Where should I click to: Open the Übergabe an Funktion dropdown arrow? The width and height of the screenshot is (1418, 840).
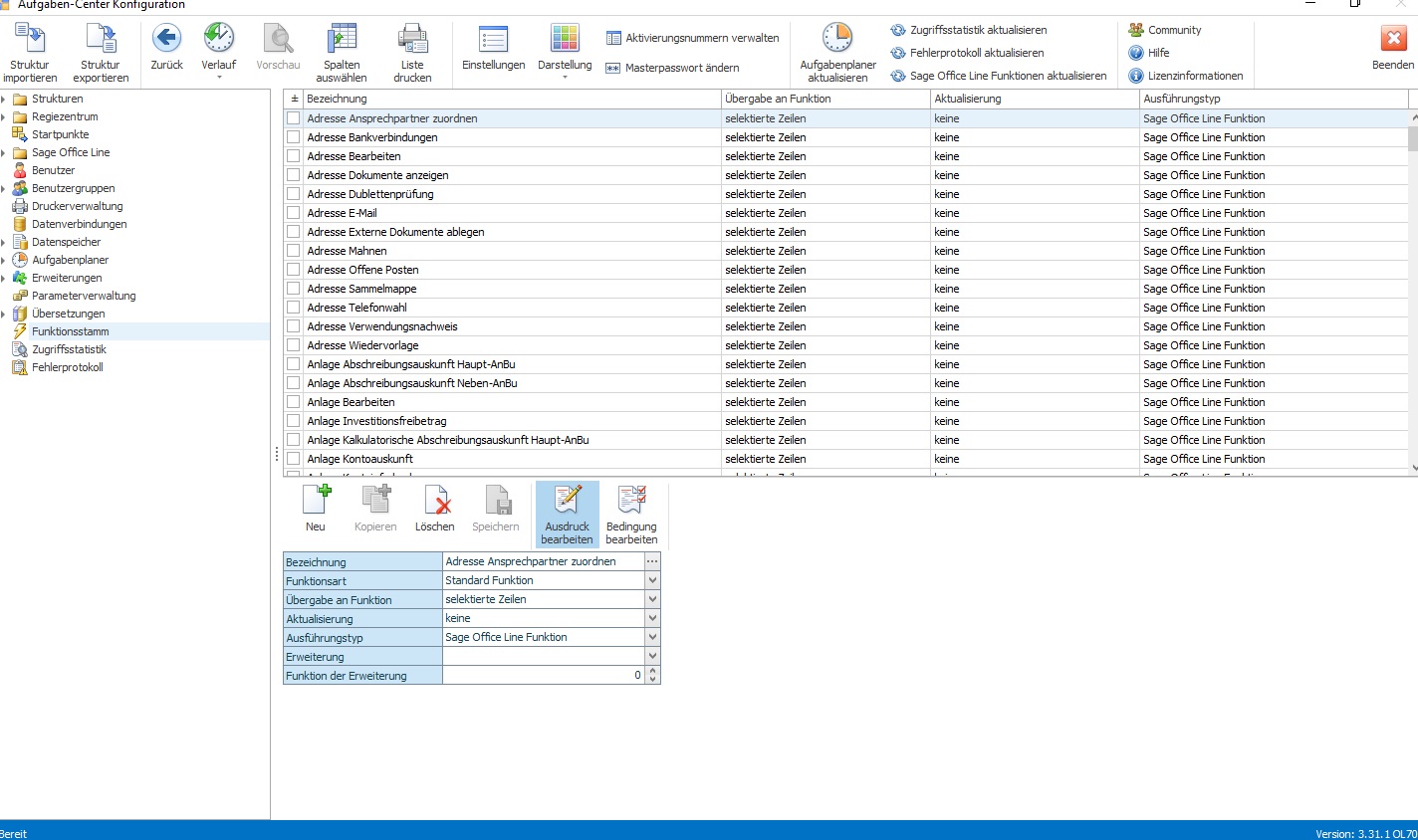pyautogui.click(x=652, y=599)
